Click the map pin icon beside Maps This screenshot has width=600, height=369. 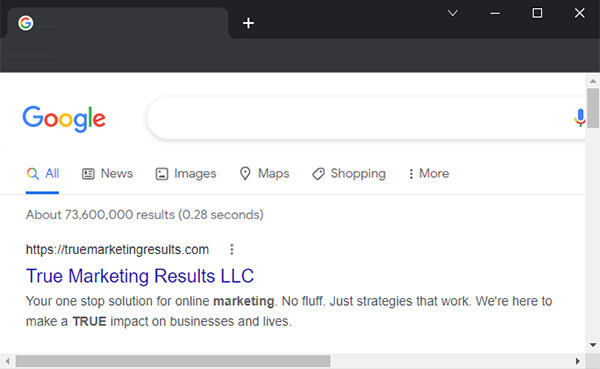(x=245, y=173)
